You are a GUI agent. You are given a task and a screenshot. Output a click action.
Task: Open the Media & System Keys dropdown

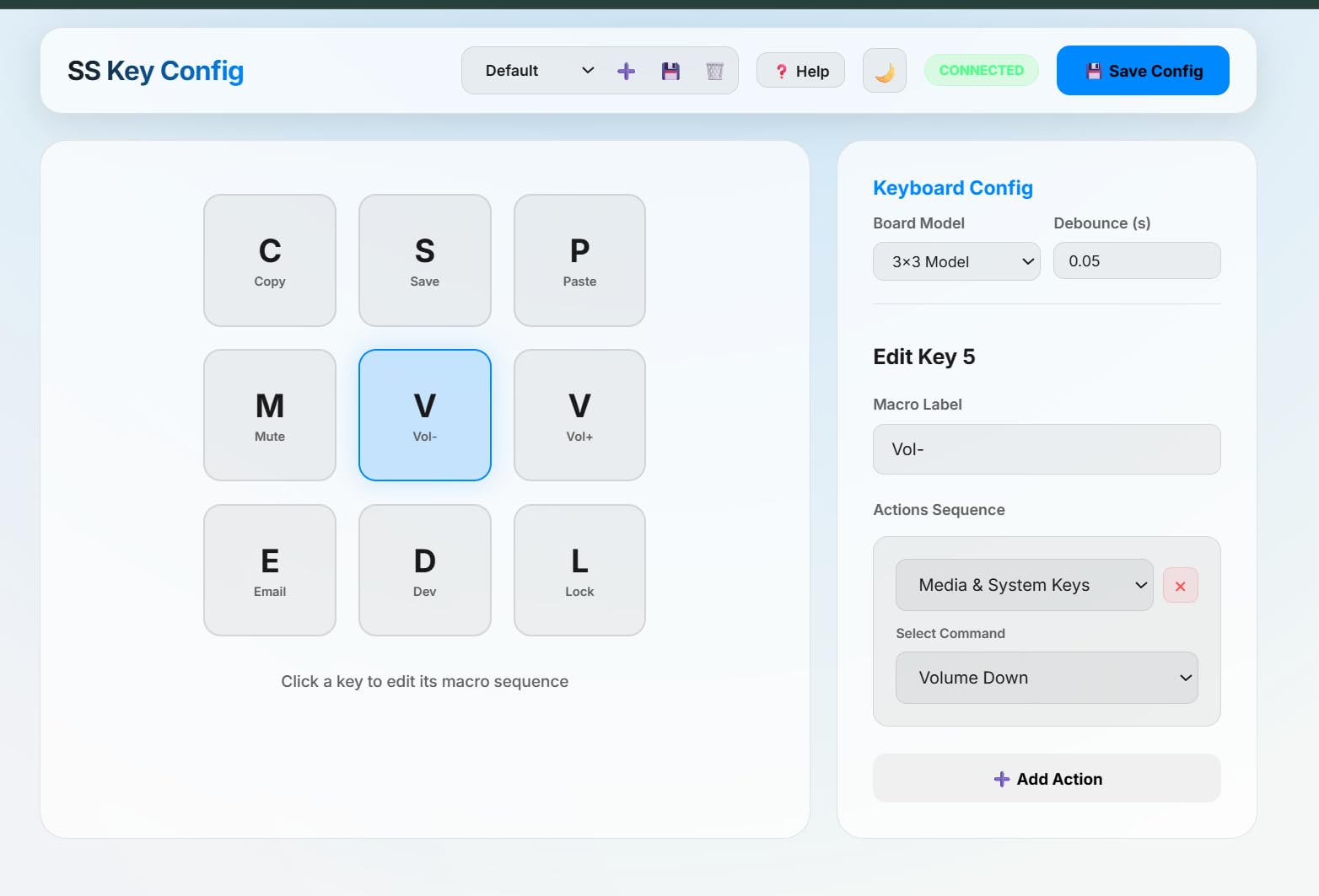coord(1024,585)
